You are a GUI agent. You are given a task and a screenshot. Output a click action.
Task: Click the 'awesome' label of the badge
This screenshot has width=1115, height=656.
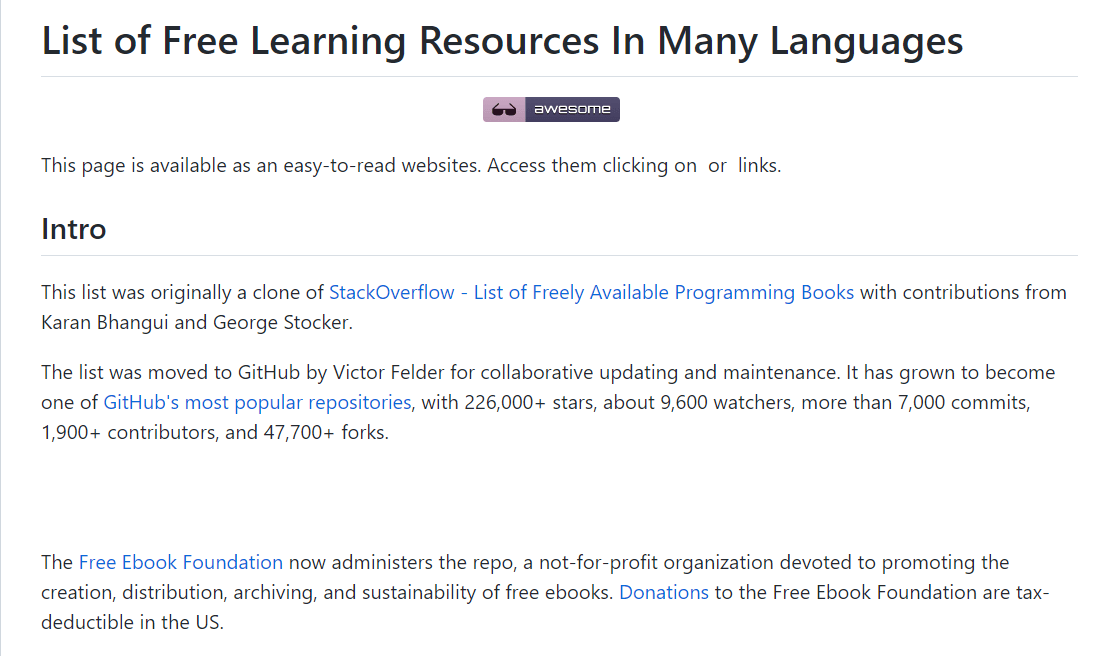pos(572,110)
